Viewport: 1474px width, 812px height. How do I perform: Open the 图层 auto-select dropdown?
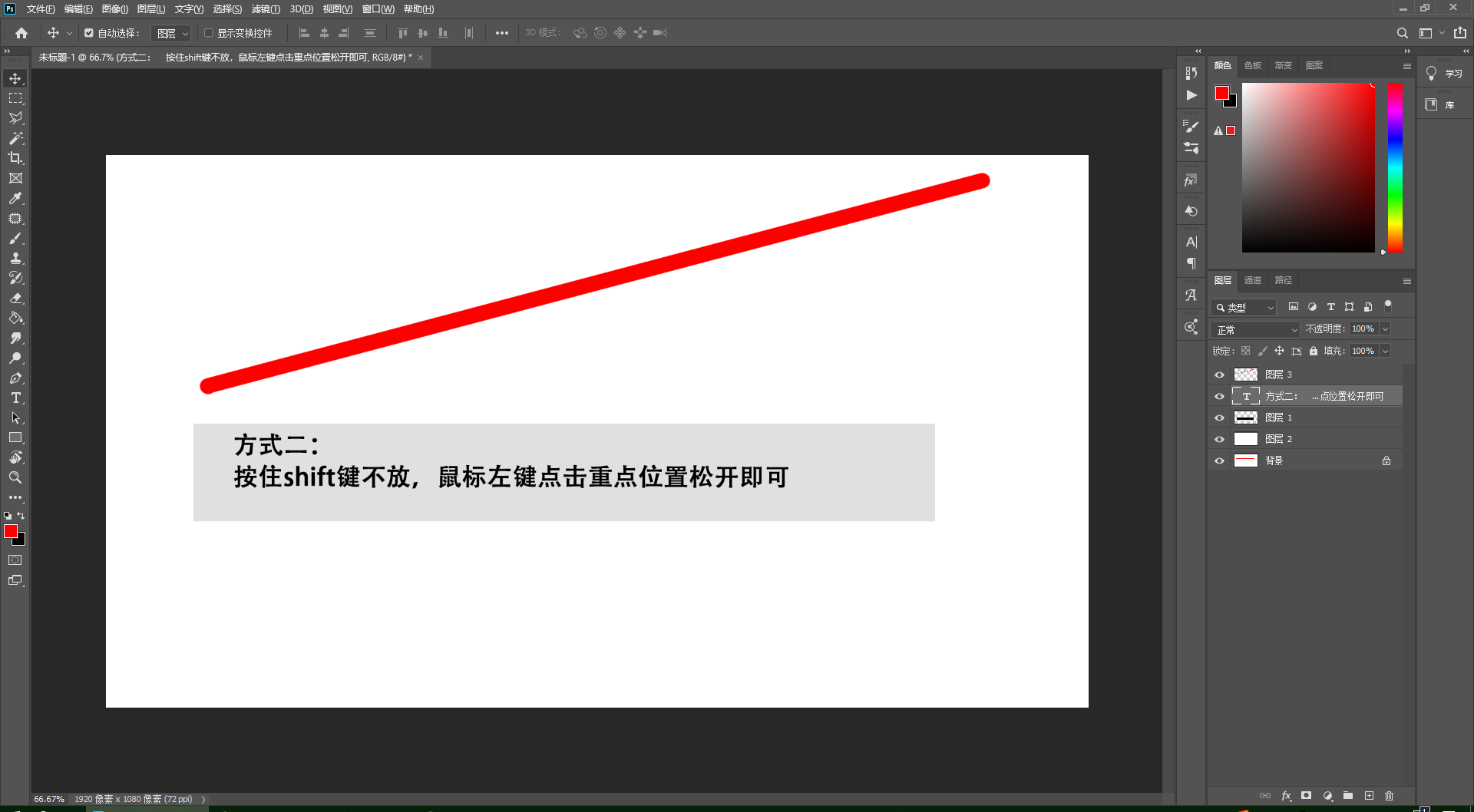(x=170, y=33)
